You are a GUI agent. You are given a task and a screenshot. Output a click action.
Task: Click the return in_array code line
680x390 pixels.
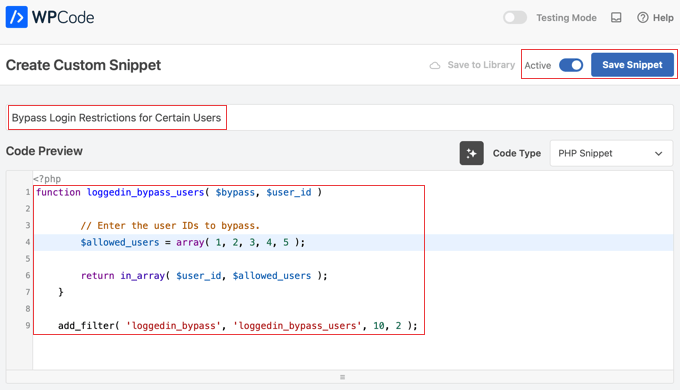(x=204, y=275)
